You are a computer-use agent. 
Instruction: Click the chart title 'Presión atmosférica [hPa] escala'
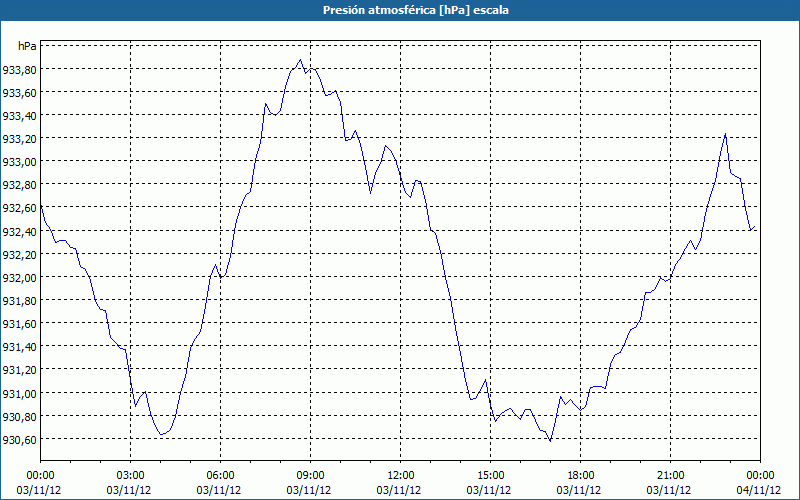pos(415,10)
